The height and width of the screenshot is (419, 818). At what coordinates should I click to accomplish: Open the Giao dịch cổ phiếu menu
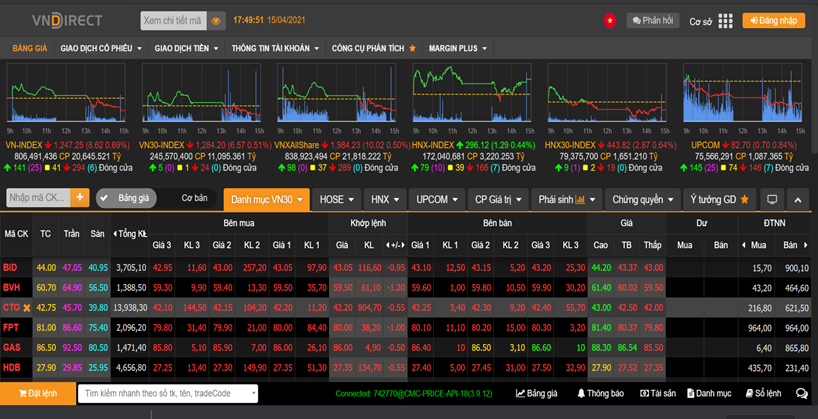click(101, 47)
